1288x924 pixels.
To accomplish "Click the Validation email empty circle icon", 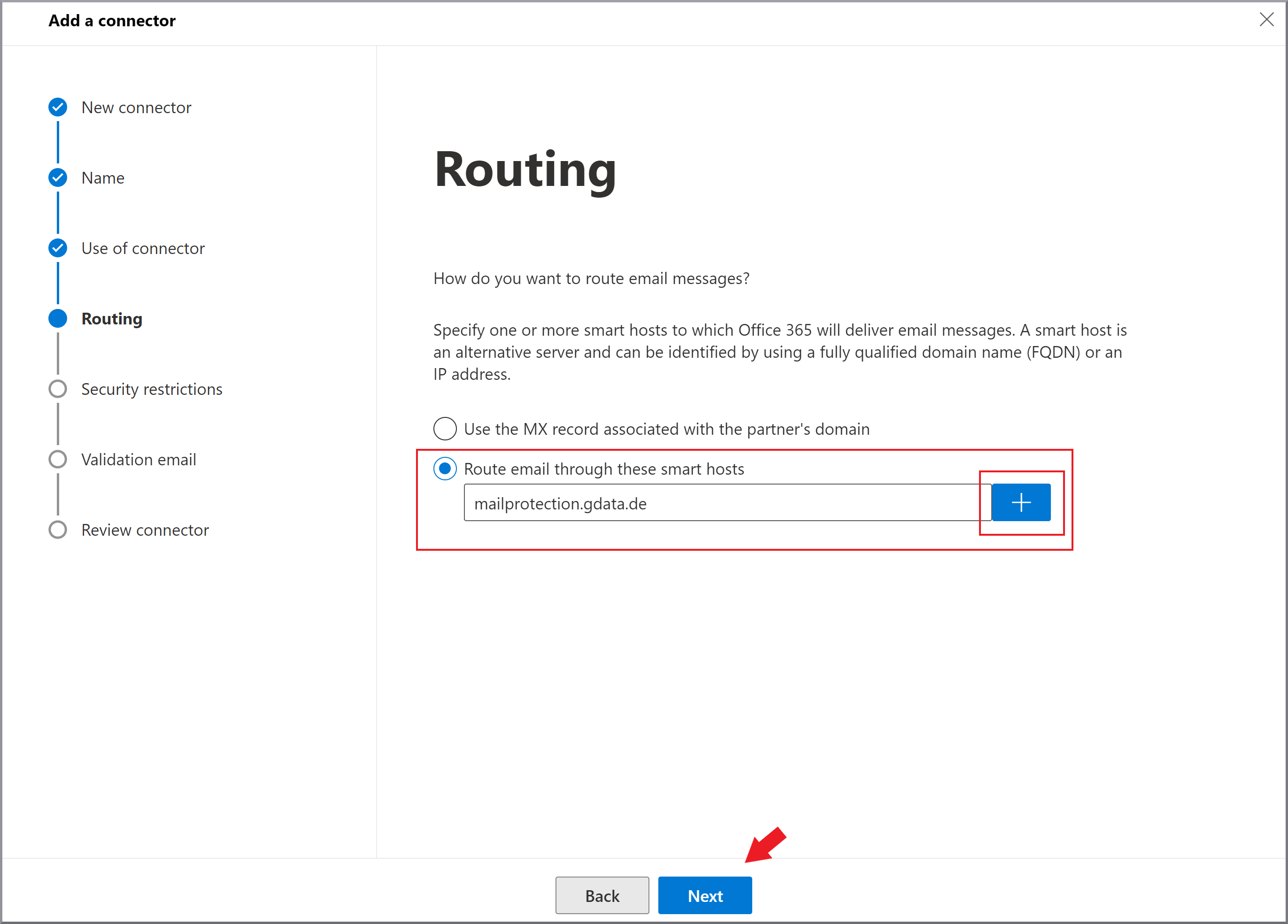I will point(57,460).
